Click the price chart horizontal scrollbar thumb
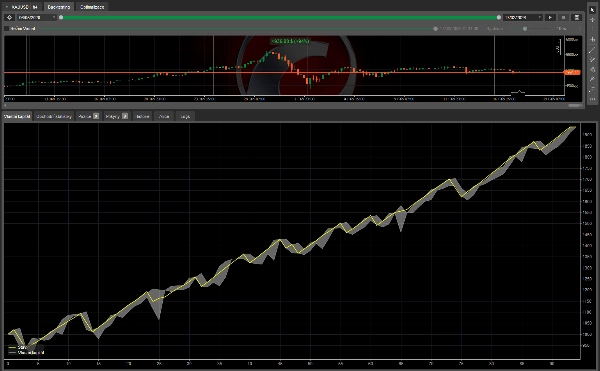The width and height of the screenshot is (600, 371). coord(575,105)
